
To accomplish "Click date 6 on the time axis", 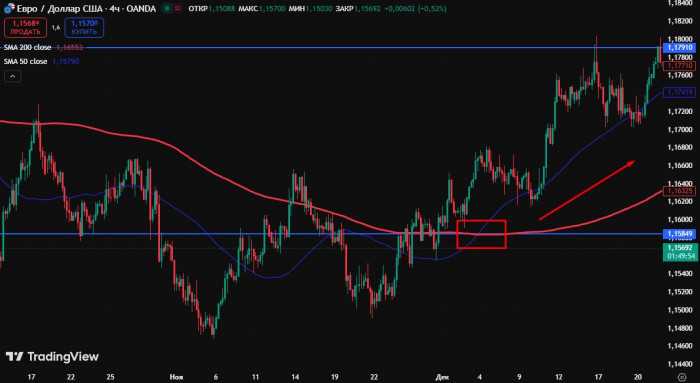I will [216, 377].
